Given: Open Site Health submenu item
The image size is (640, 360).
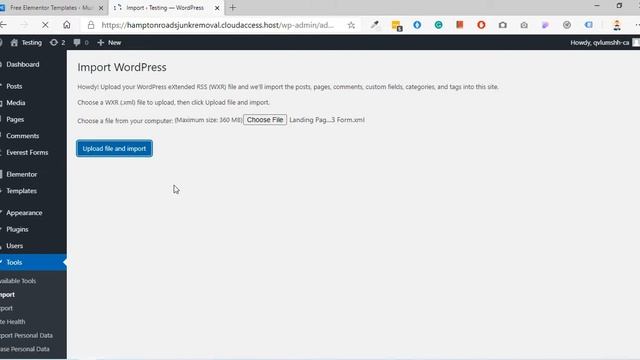Looking at the screenshot, I should tap(13, 322).
